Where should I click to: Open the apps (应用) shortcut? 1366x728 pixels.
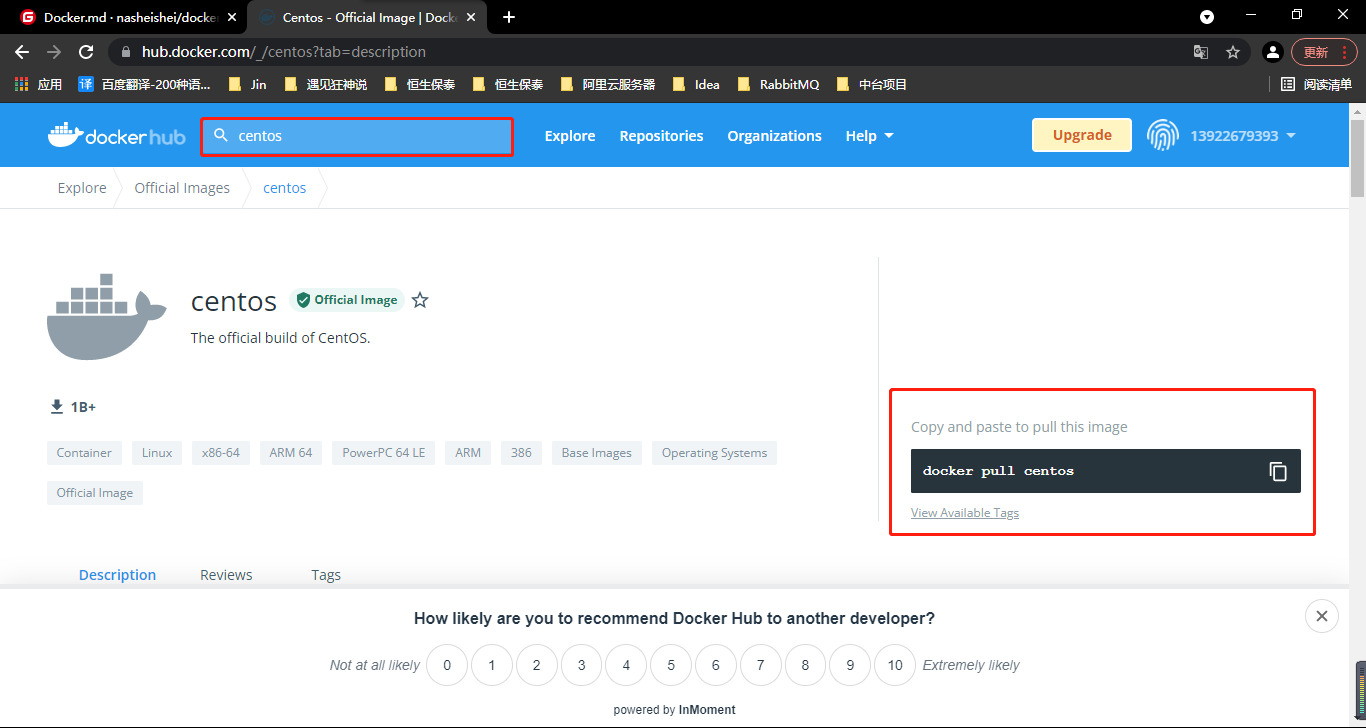pyautogui.click(x=38, y=85)
